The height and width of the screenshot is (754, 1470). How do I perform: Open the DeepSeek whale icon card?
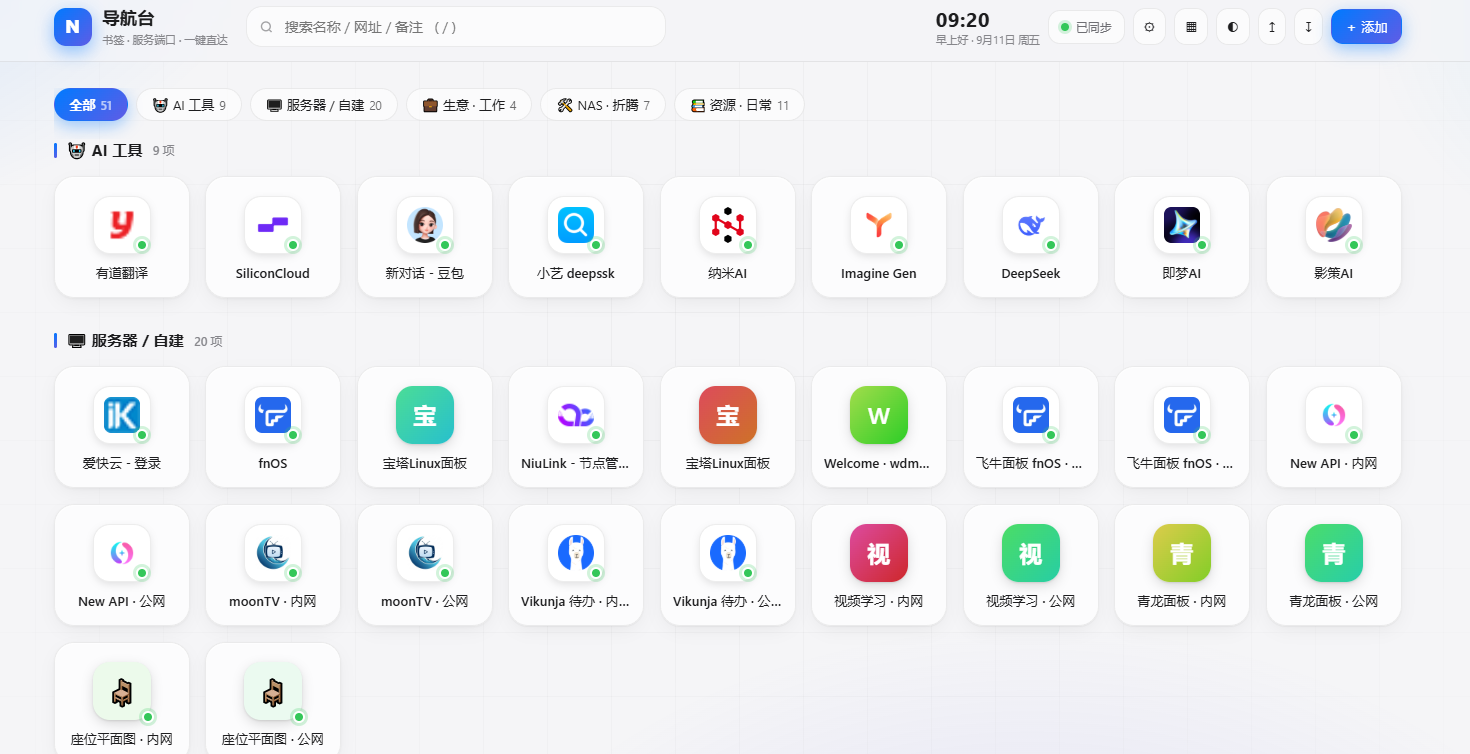[x=1031, y=237]
